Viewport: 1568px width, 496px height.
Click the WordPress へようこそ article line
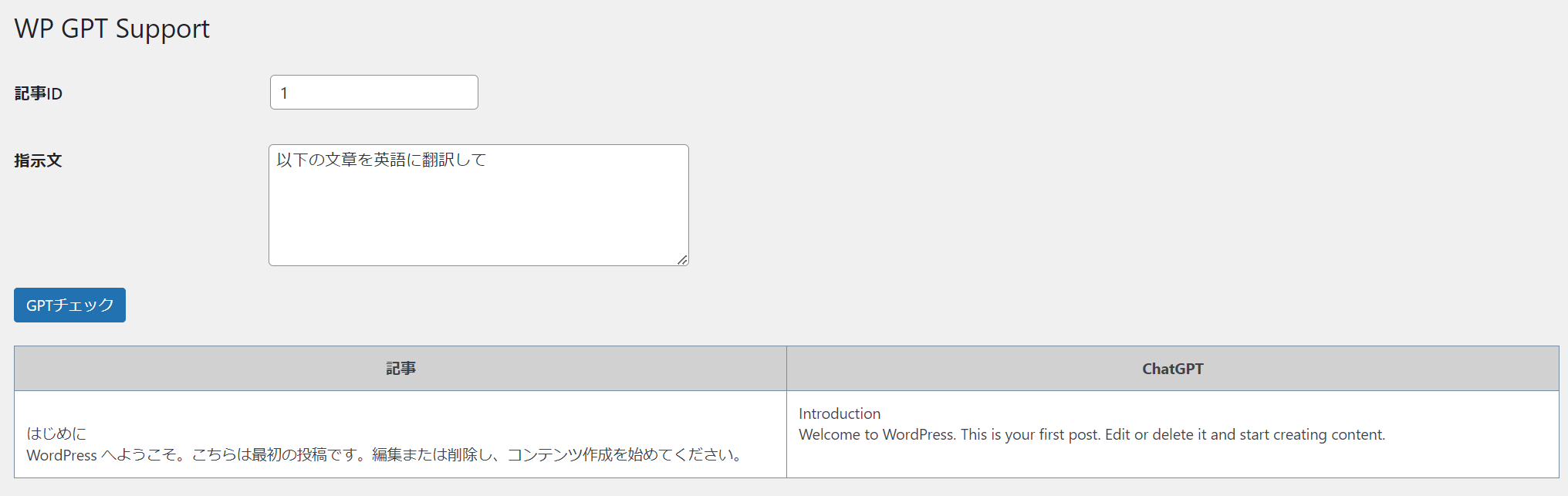(x=385, y=455)
